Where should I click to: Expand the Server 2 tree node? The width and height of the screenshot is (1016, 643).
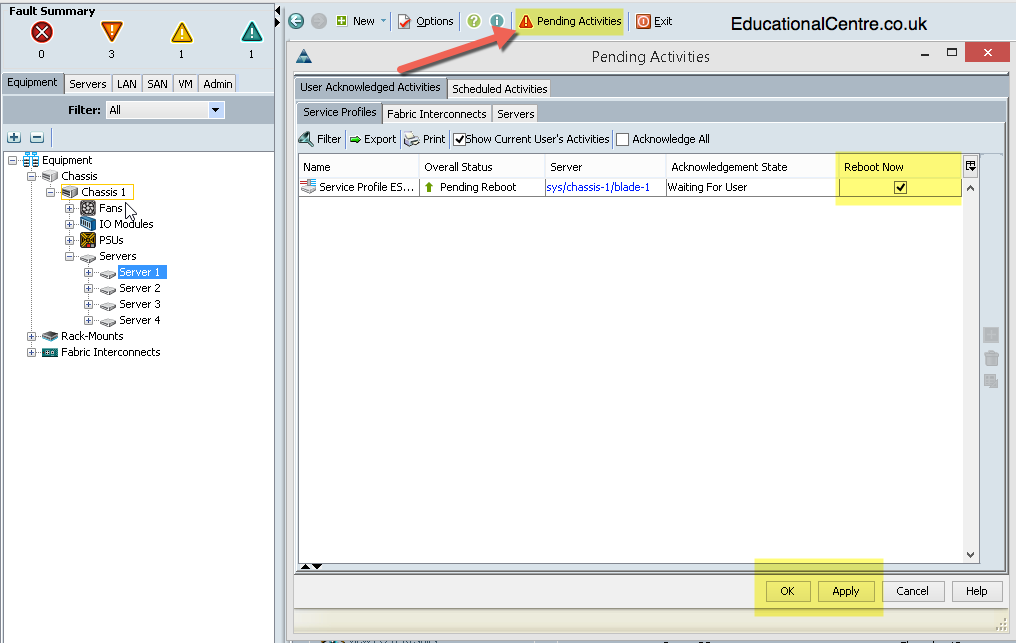pyautogui.click(x=88, y=288)
